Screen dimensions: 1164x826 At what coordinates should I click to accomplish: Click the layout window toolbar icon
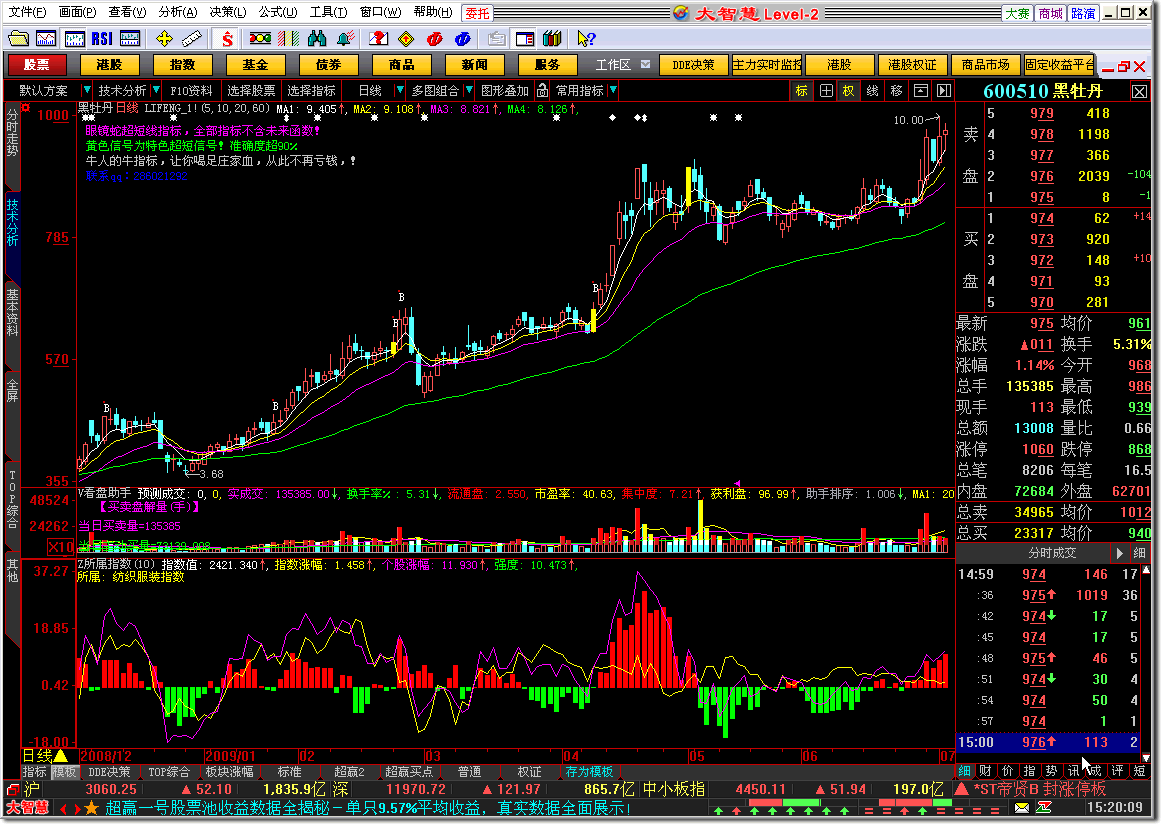click(525, 39)
